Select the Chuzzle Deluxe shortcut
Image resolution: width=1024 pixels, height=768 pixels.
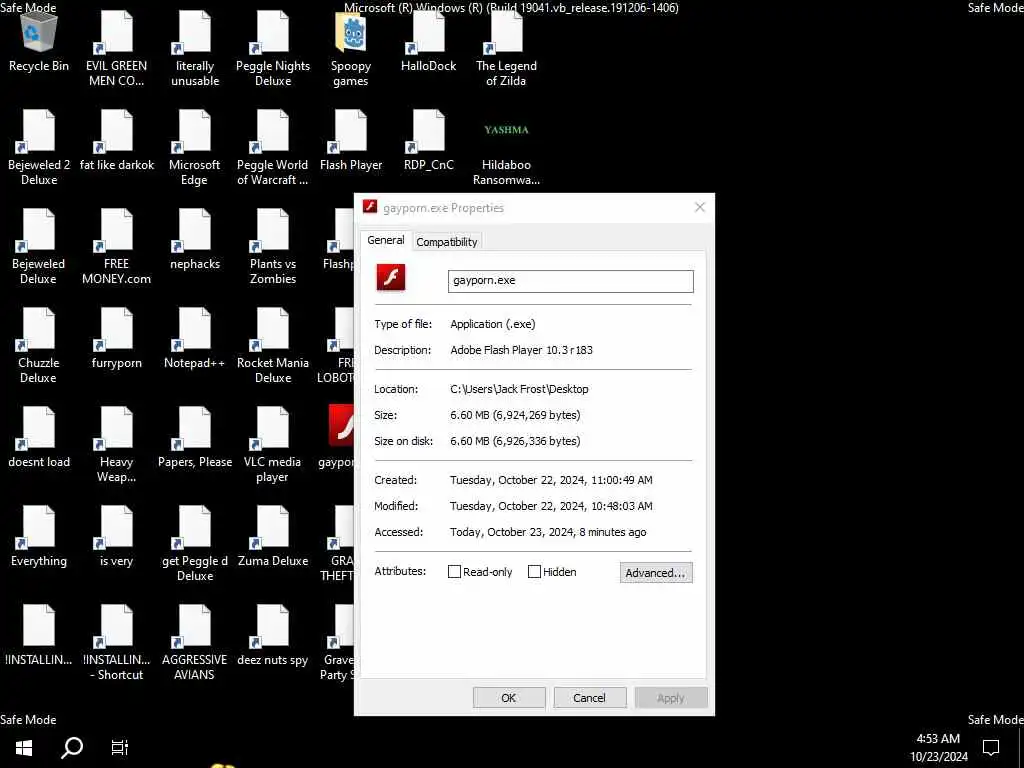click(x=39, y=347)
